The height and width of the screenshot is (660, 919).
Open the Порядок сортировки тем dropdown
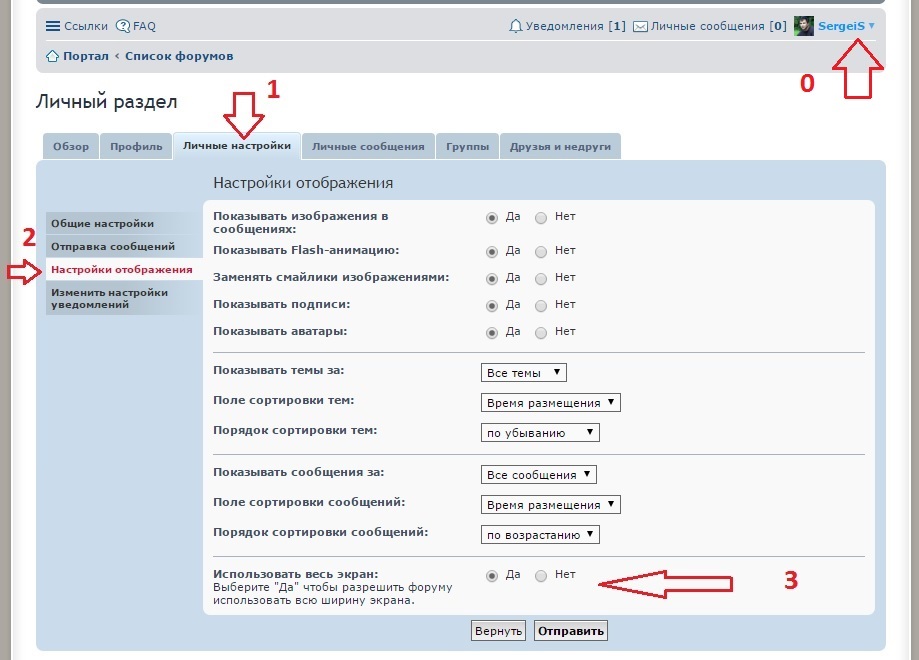[x=540, y=433]
